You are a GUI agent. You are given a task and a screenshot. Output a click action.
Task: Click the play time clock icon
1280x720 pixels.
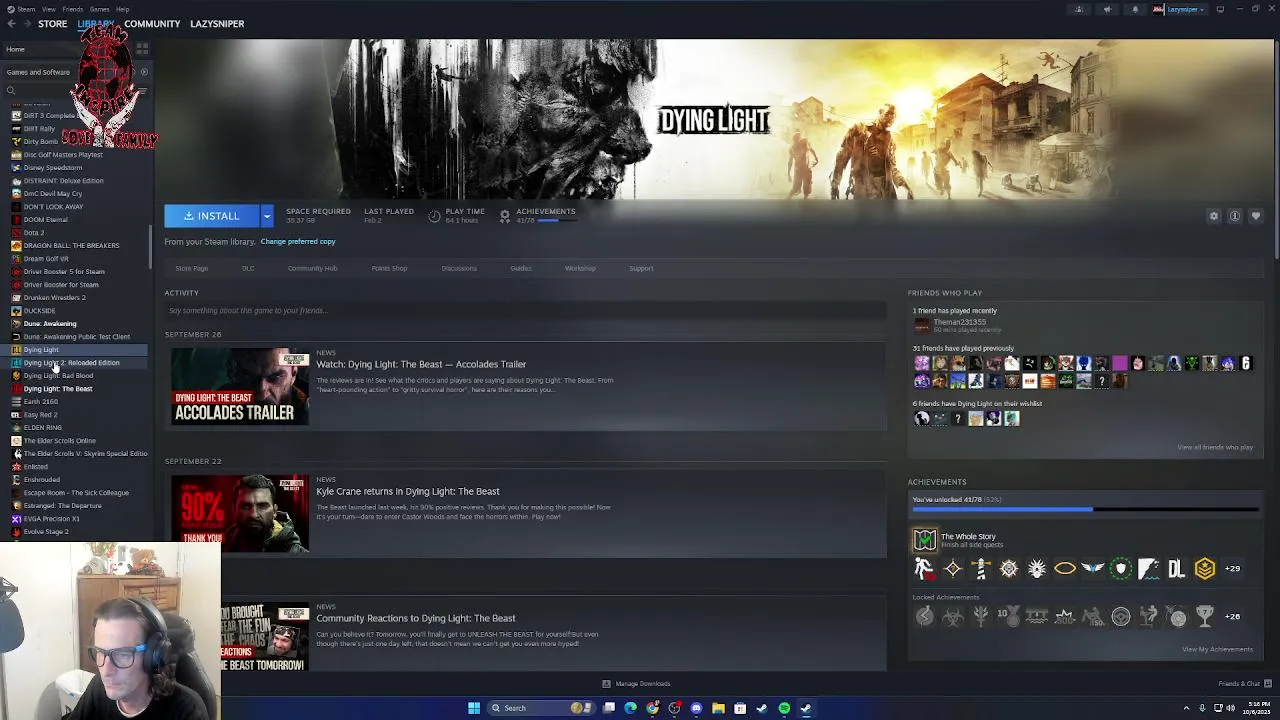434,216
